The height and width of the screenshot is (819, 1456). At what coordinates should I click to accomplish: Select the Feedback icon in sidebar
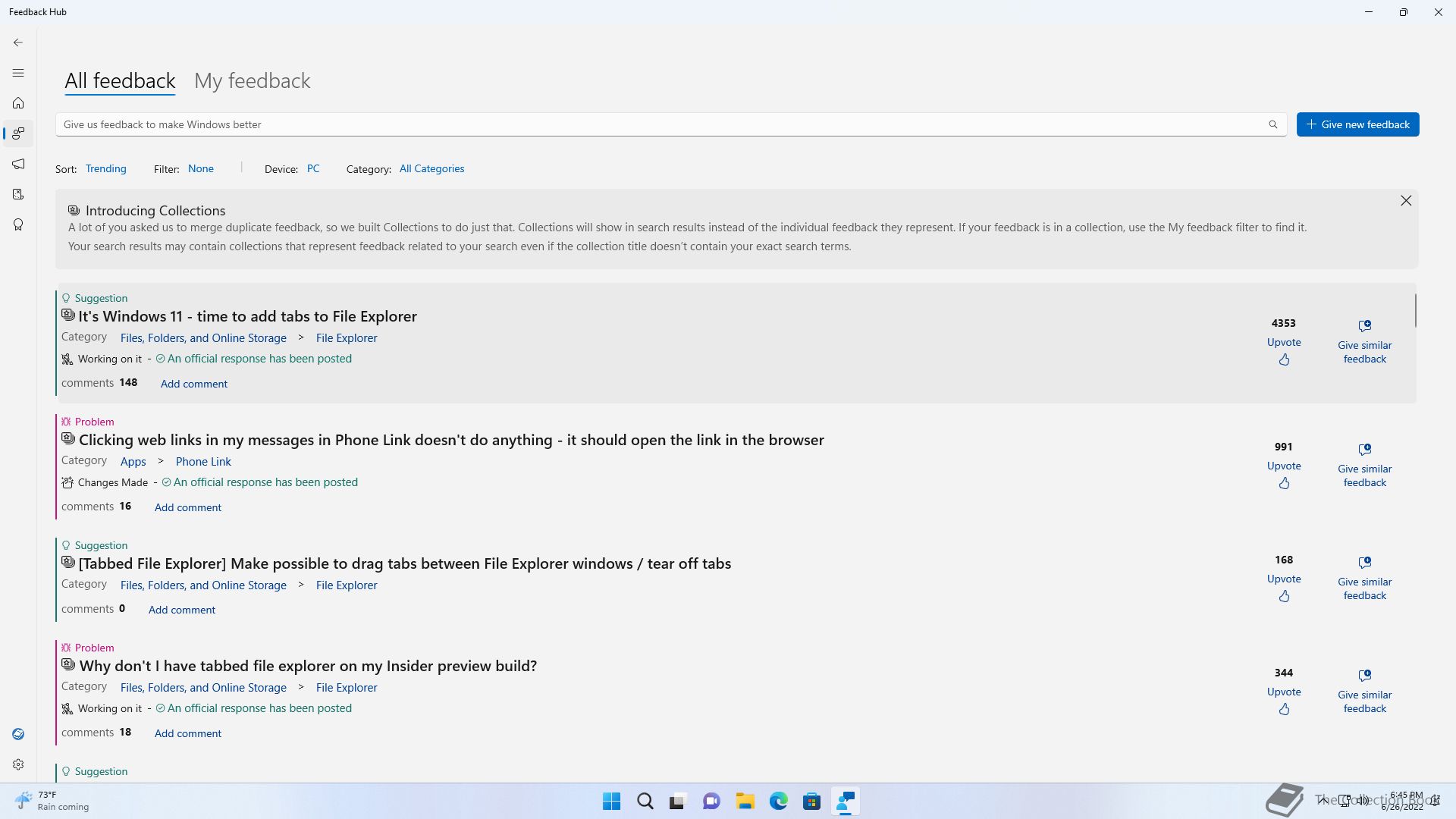click(x=18, y=133)
